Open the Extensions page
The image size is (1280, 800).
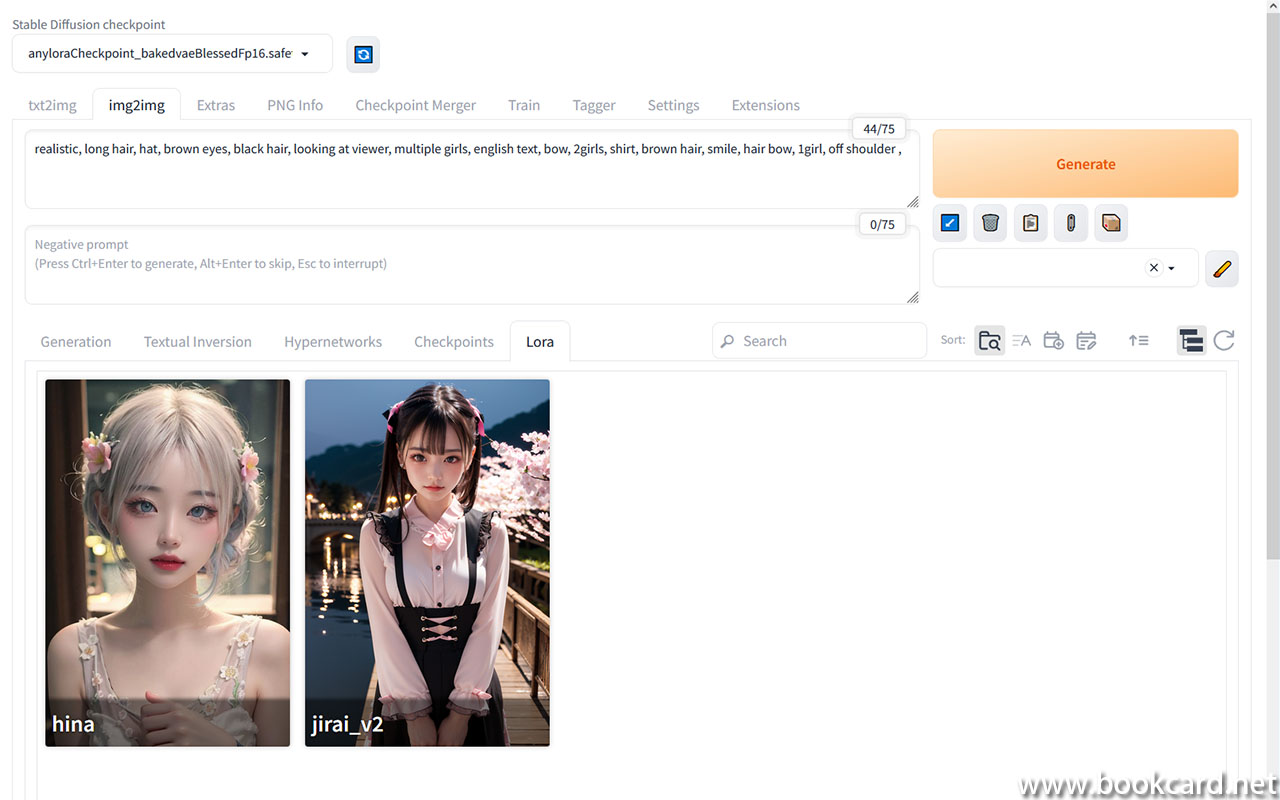point(765,104)
